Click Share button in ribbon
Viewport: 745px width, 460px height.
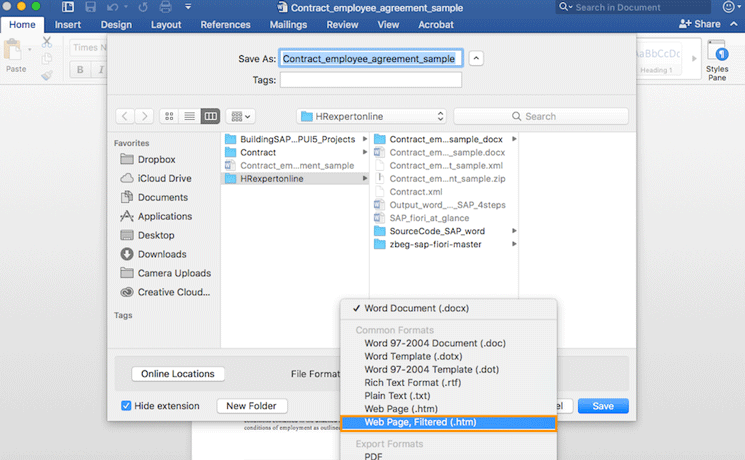pyautogui.click(x=699, y=24)
